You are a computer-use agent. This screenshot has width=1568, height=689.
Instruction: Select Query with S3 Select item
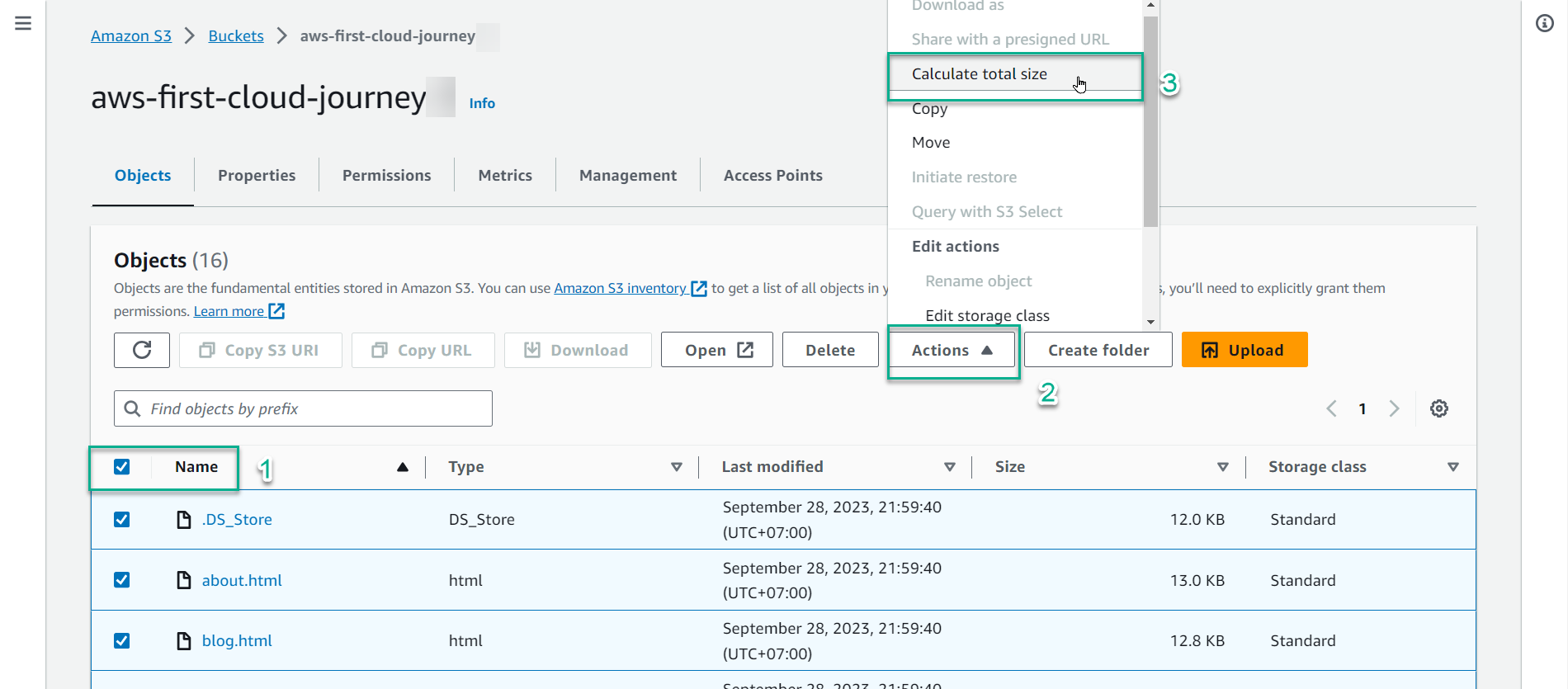point(1015,212)
